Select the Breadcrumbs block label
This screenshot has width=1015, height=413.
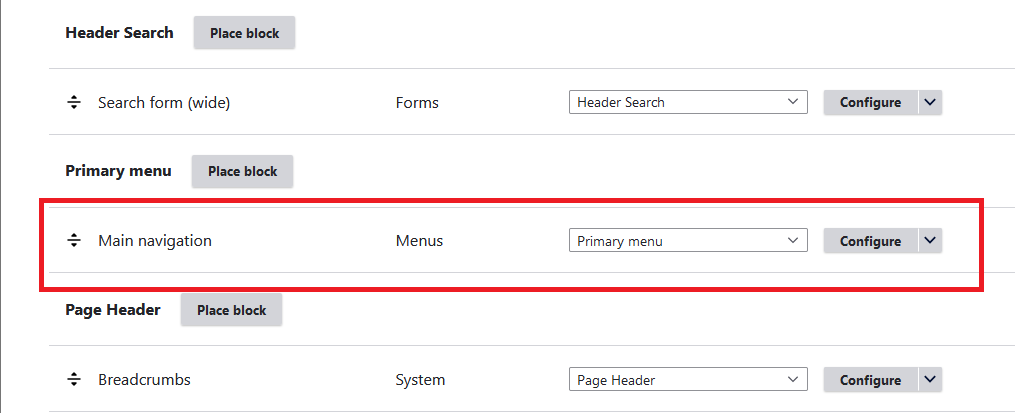coord(144,380)
